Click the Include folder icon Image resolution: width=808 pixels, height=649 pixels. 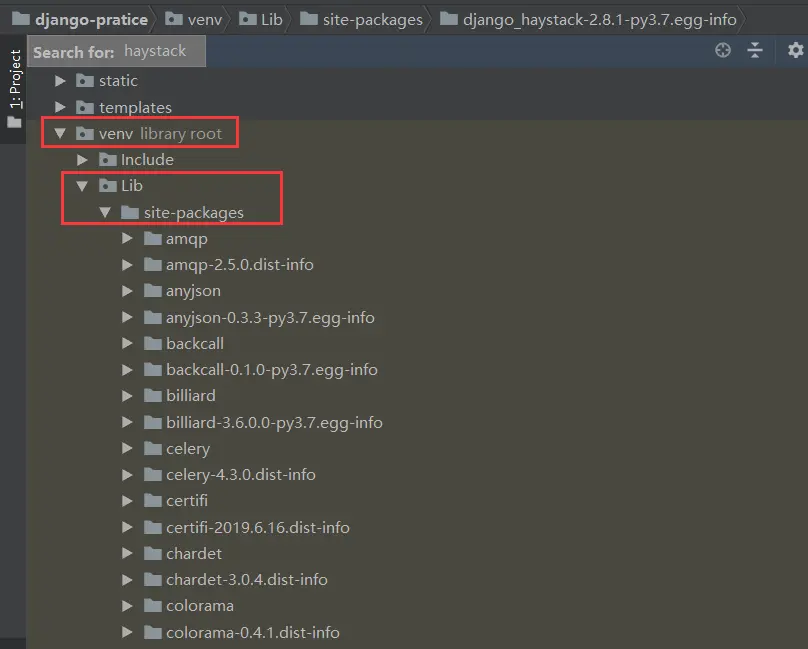107,159
